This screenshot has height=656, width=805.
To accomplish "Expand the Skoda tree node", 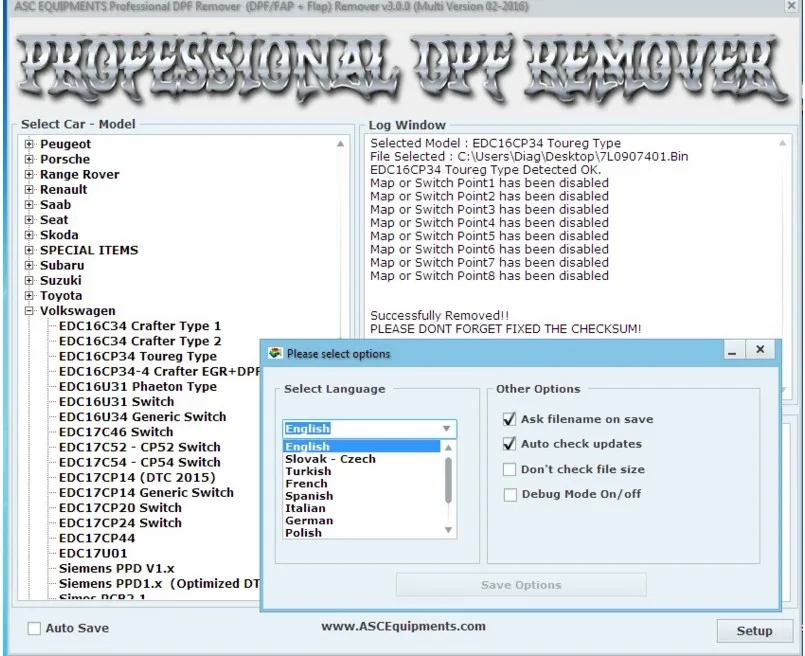I will (x=29, y=235).
